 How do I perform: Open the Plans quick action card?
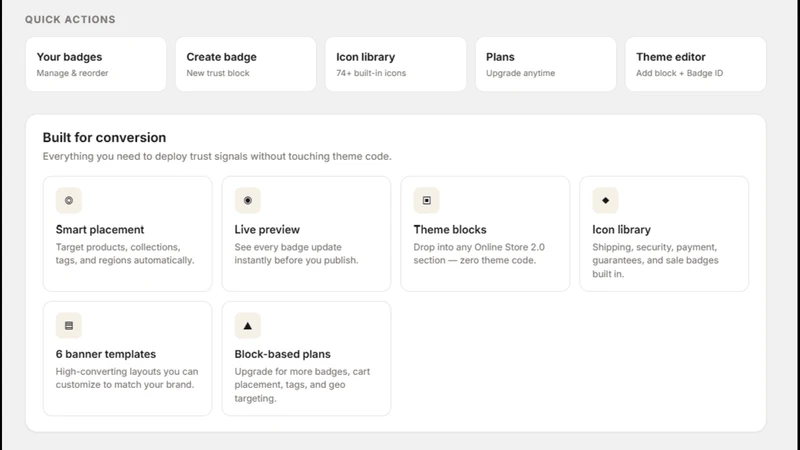[545, 64]
